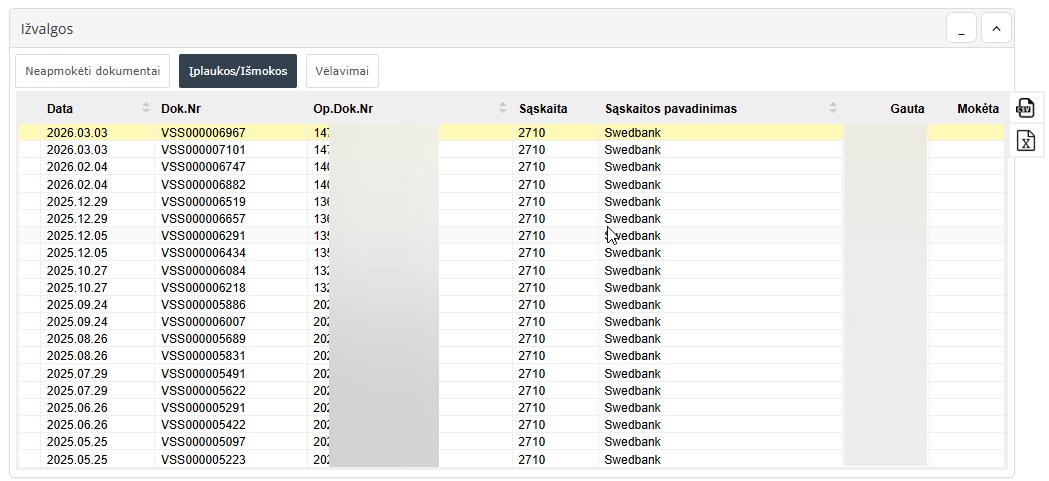The image size is (1049, 481).
Task: Click sort arrows in Op.Dok.Nr column
Action: tap(503, 108)
